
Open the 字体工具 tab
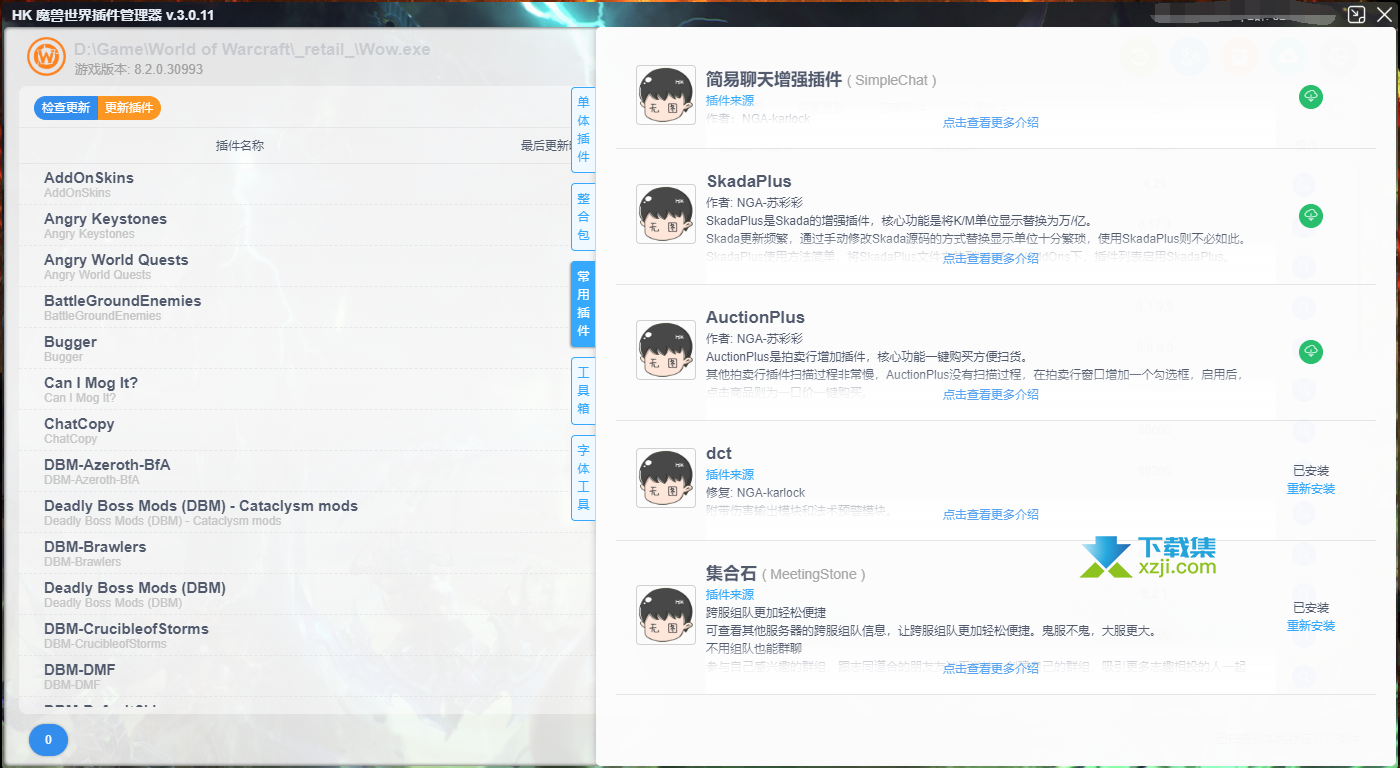click(x=583, y=478)
